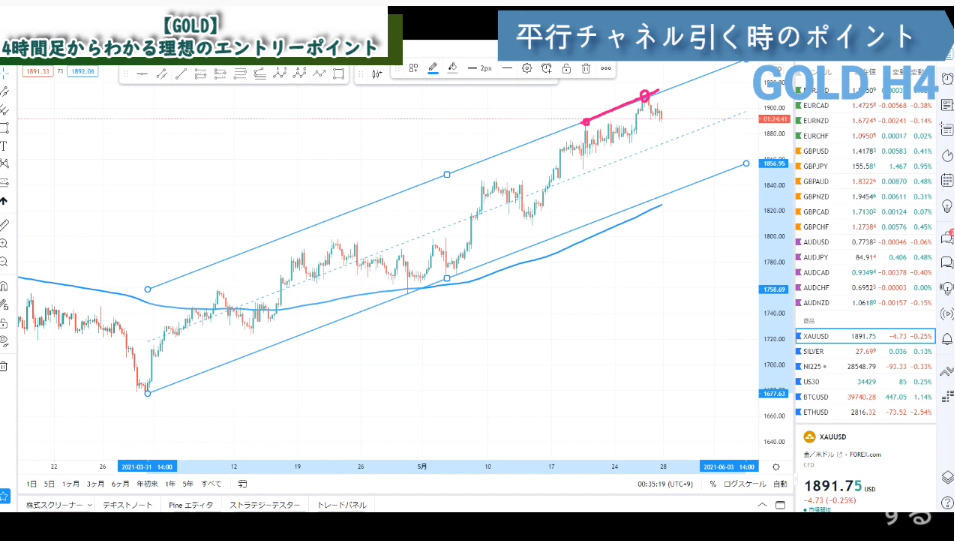Open help question mark icon in right sidebar
This screenshot has width=955, height=541.
pyautogui.click(x=947, y=503)
